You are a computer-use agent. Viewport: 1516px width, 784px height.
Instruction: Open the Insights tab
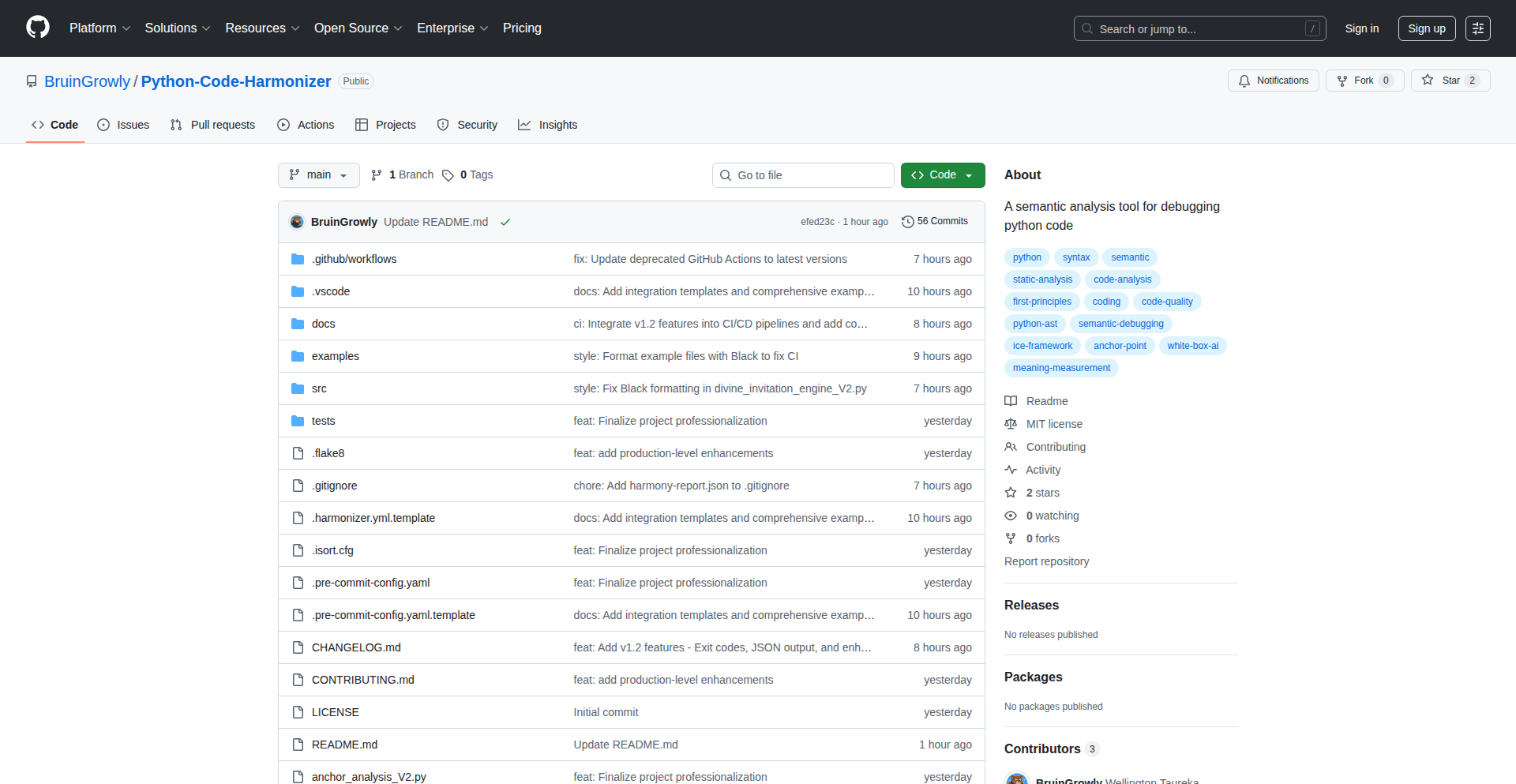click(x=548, y=125)
